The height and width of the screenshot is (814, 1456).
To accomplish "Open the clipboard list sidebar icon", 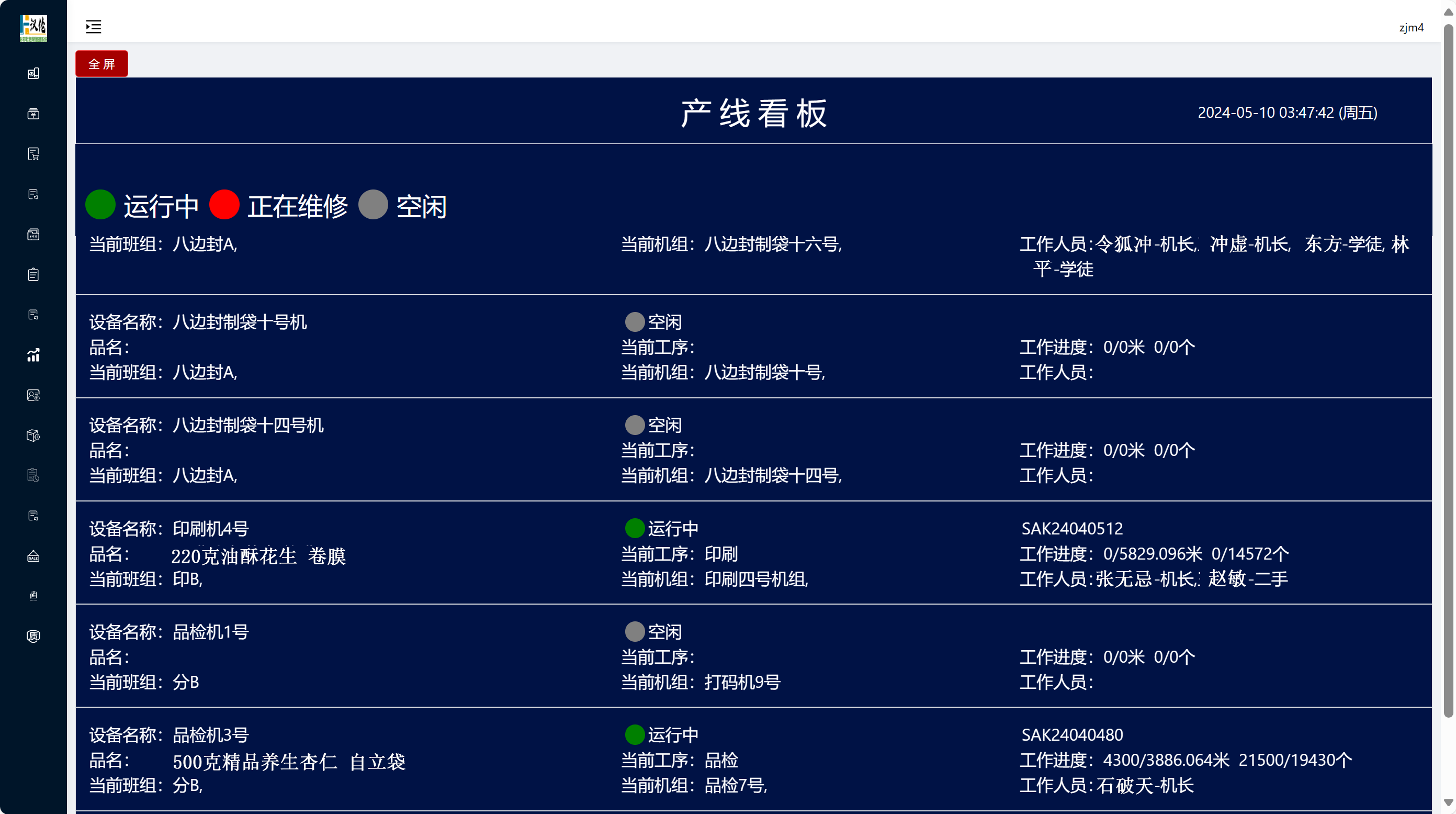I will click(33, 274).
